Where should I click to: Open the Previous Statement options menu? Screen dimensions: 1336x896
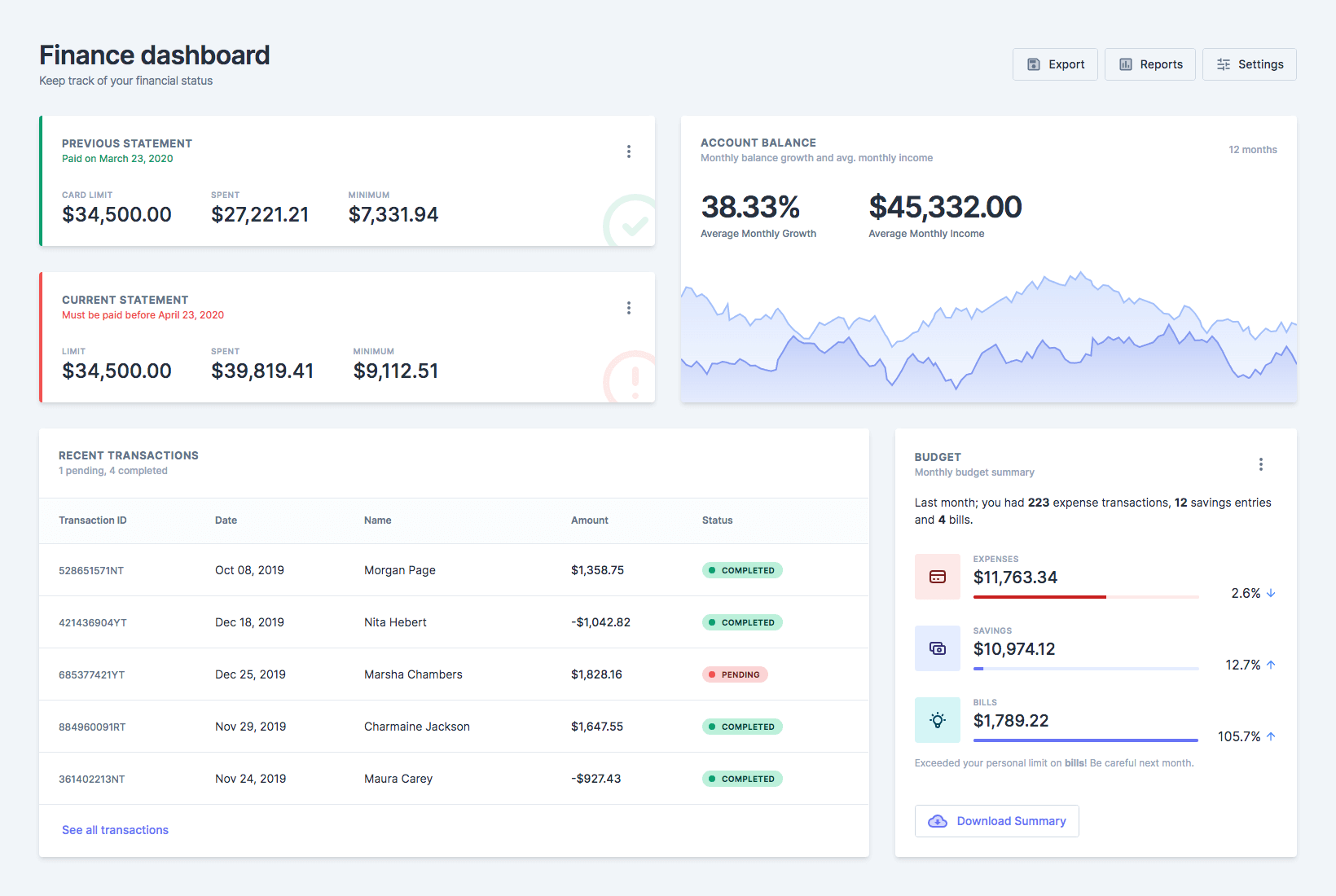tap(628, 152)
